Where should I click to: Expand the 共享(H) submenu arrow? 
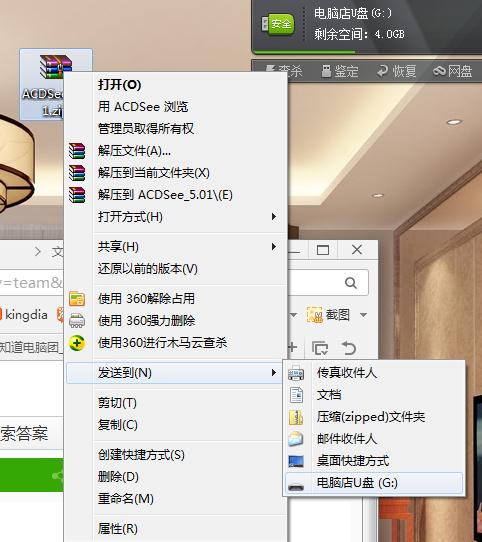point(274,246)
